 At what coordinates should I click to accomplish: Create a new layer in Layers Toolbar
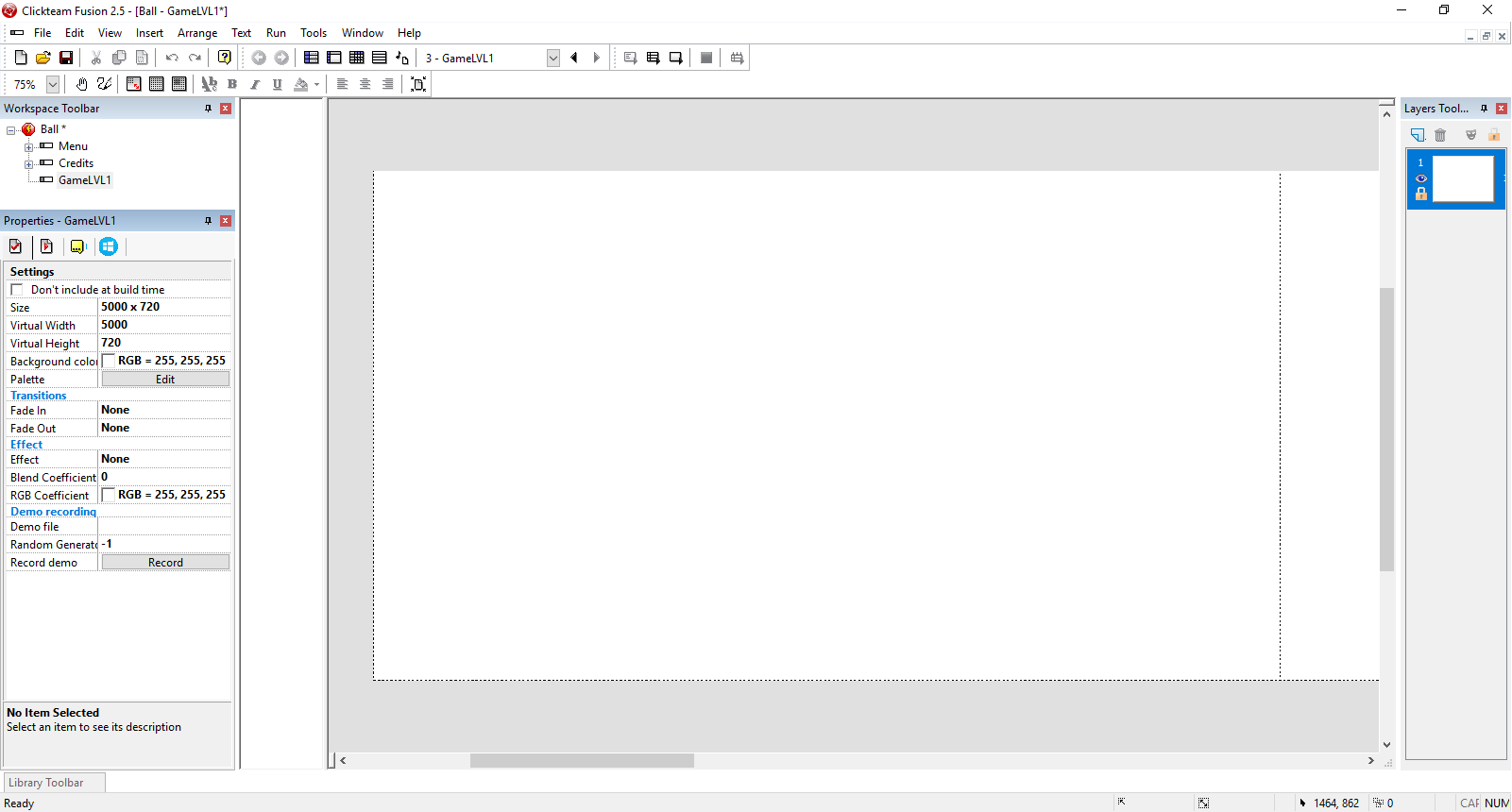pyautogui.click(x=1418, y=135)
